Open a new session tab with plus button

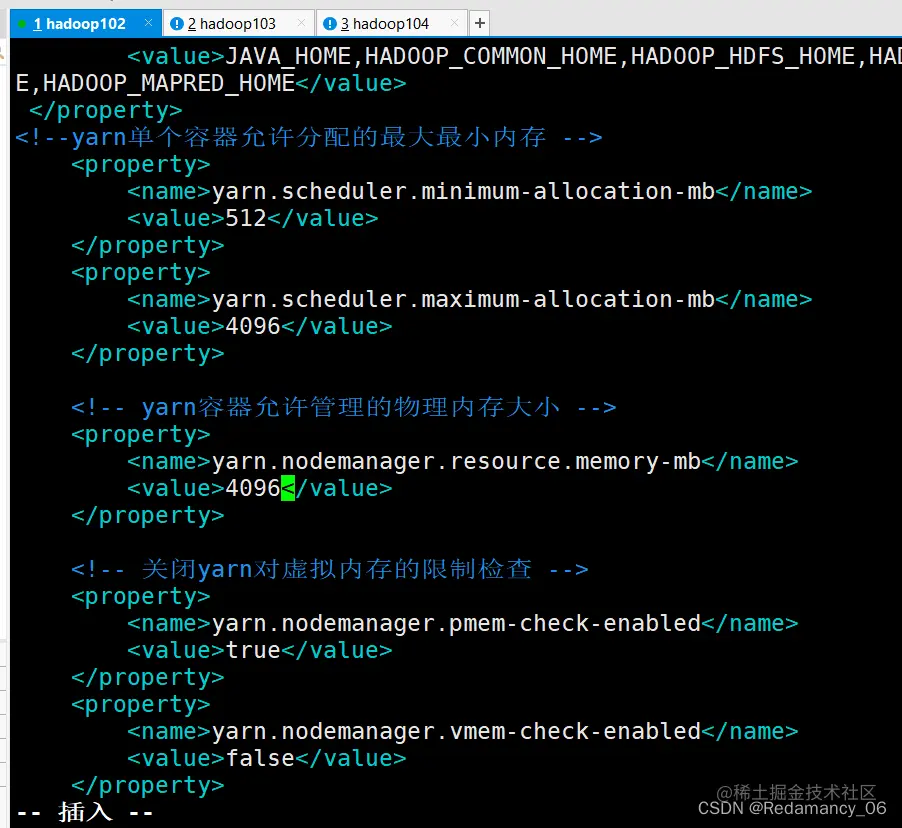coord(480,24)
